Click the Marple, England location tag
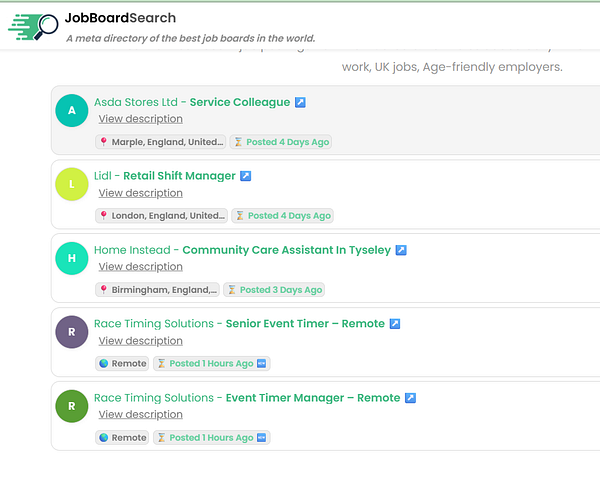Image resolution: width=600 pixels, height=487 pixels. coord(161,142)
